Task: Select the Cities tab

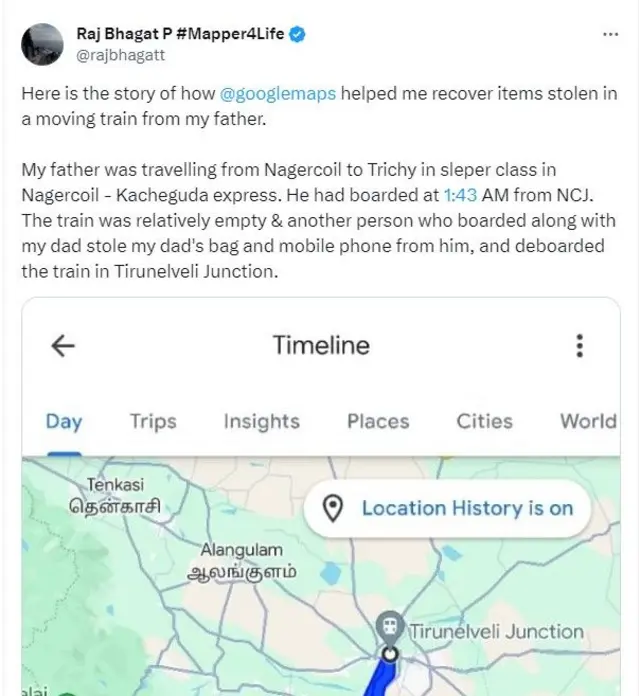Action: [485, 421]
